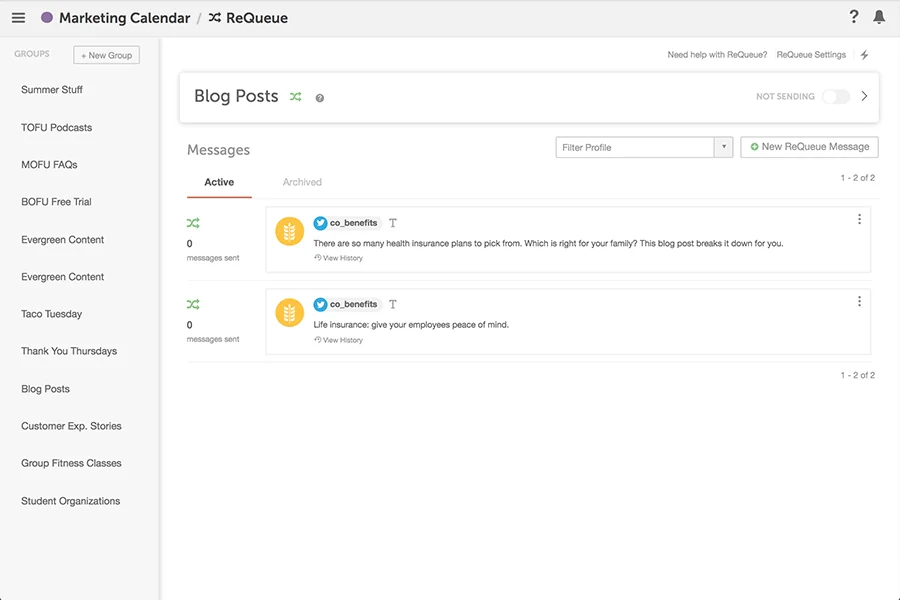Open the kebab menu on the second message
This screenshot has height=600, width=900.
(x=858, y=300)
